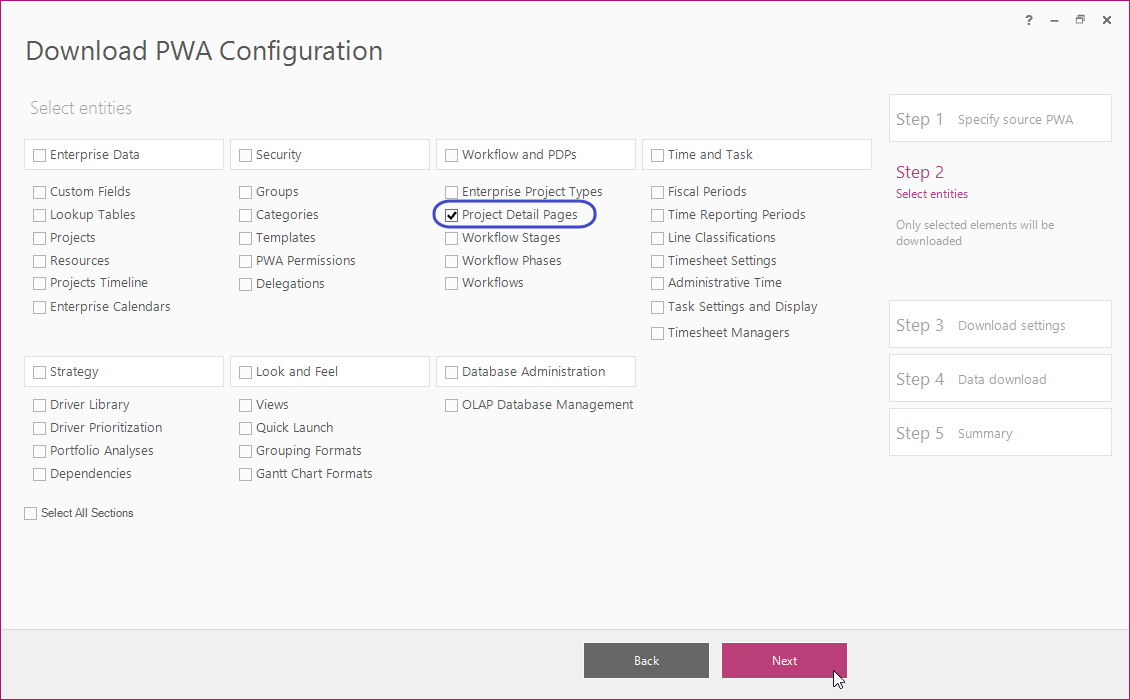Check the Resources option
The height and width of the screenshot is (700, 1130).
[x=40, y=262]
